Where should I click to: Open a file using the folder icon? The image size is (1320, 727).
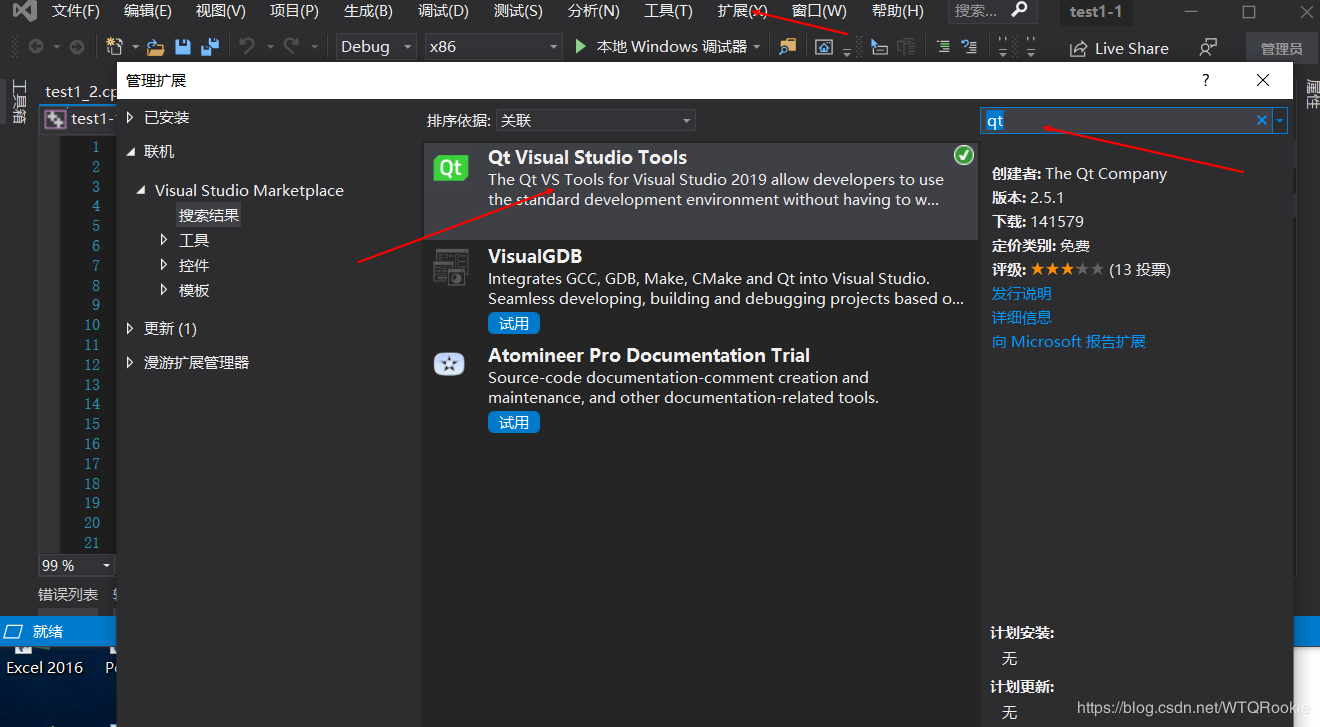(x=155, y=47)
